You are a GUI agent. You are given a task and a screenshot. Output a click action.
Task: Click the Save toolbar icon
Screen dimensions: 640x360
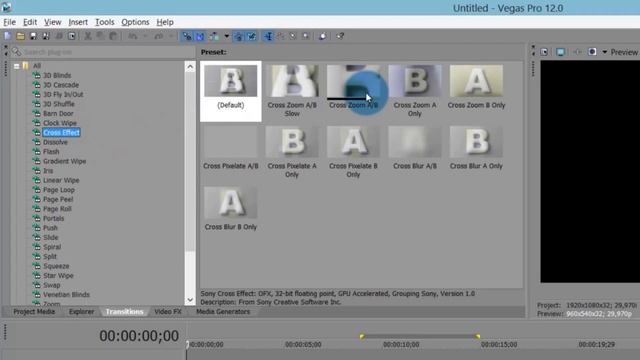[x=33, y=36]
